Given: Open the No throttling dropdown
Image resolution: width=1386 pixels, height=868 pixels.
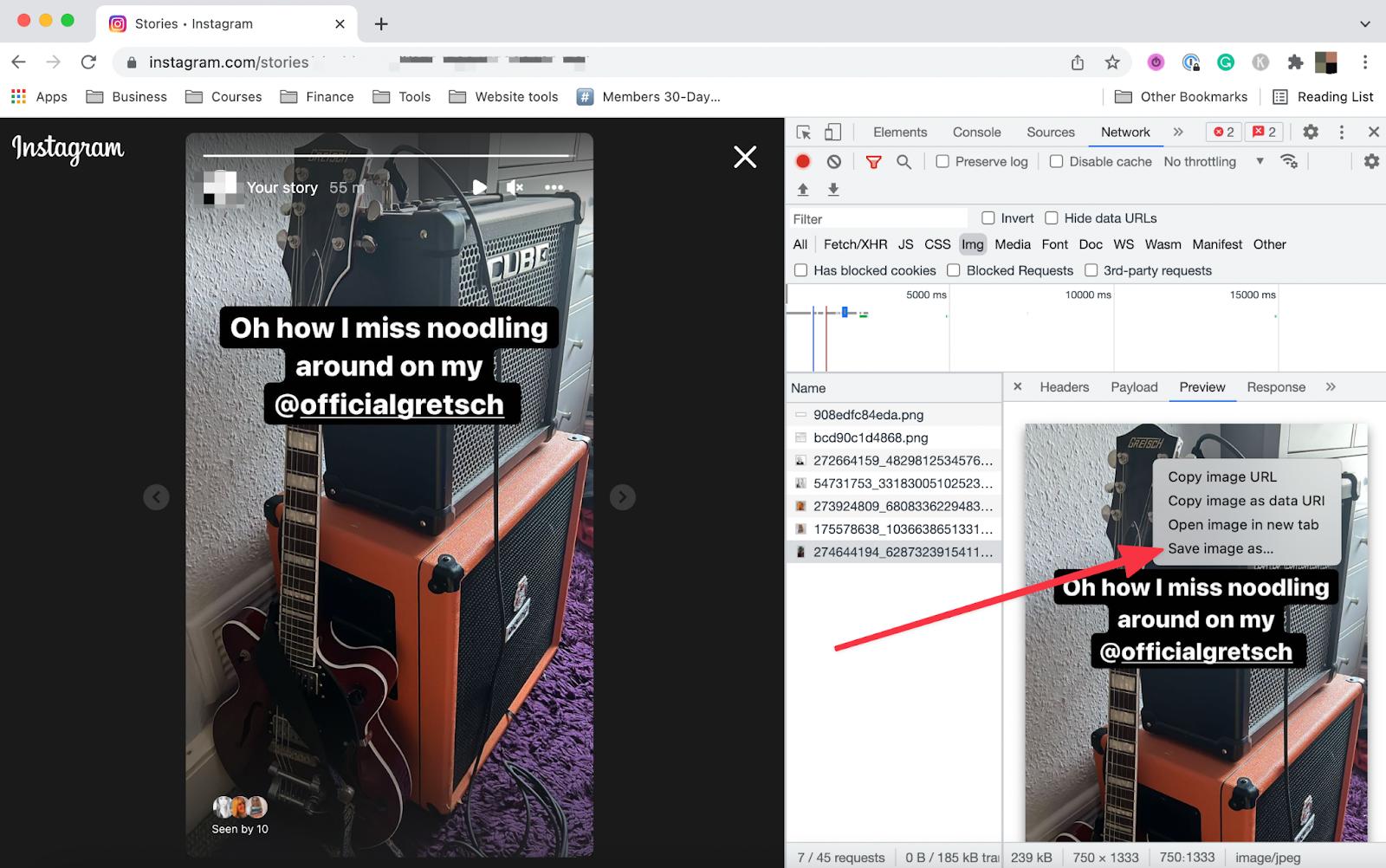Looking at the screenshot, I should click(1214, 161).
